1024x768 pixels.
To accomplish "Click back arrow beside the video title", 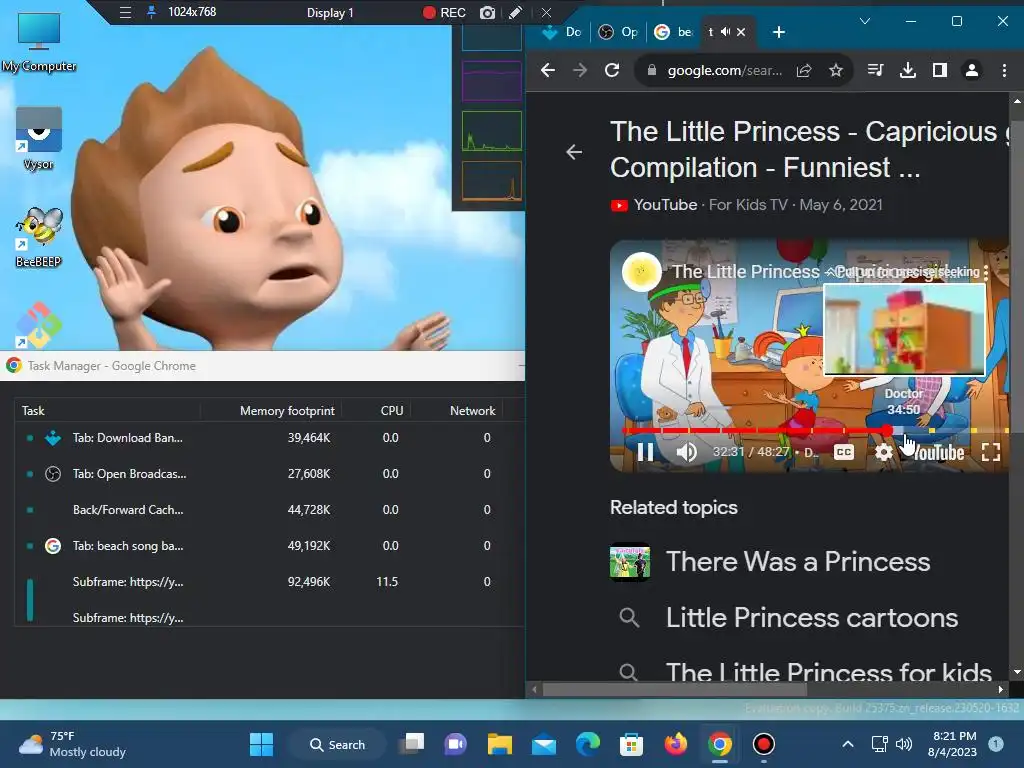I will (574, 152).
